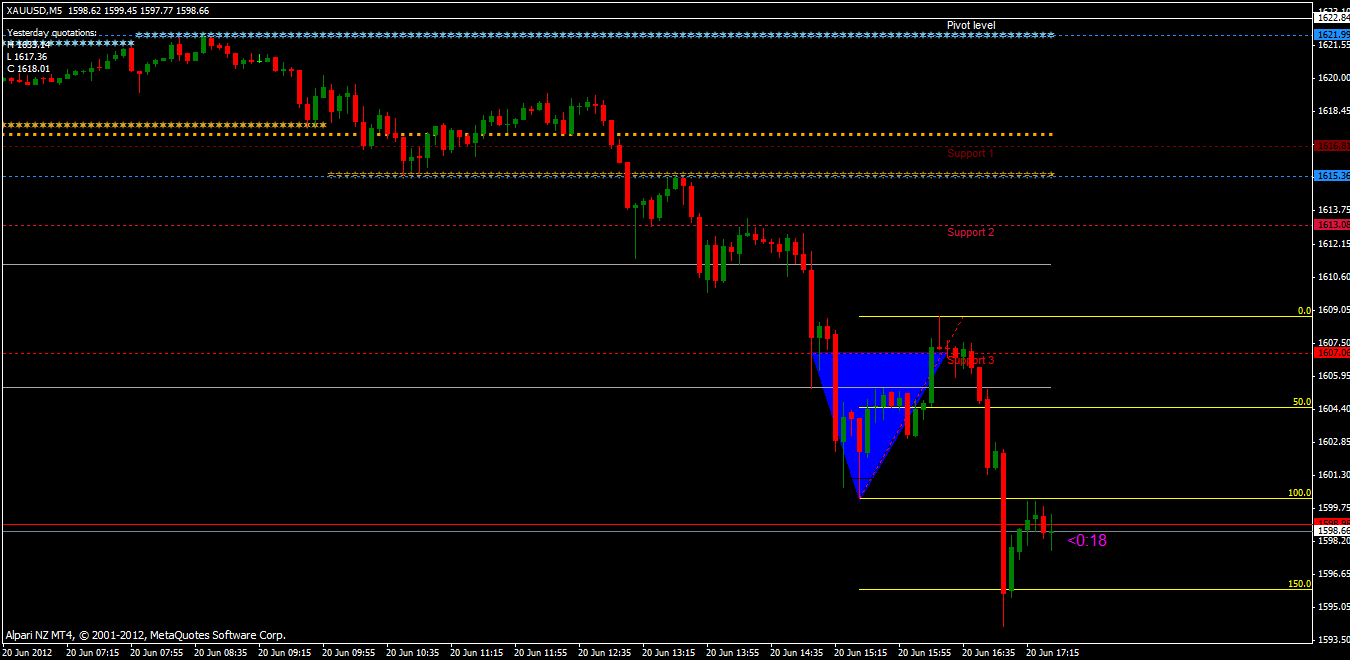1350x660 pixels.
Task: Click the red 1607.08 price tag
Action: tap(1331, 353)
